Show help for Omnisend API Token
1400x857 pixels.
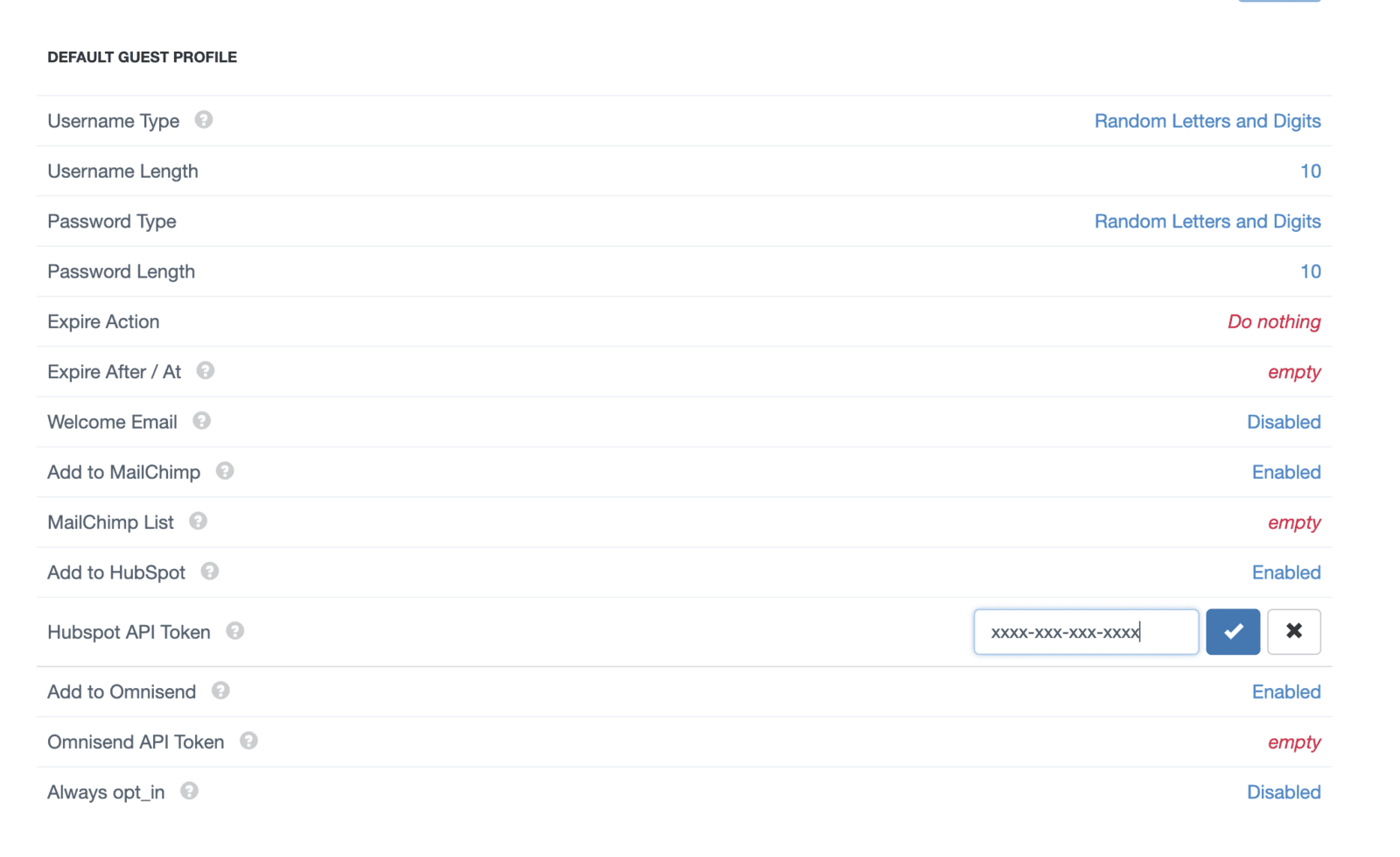pyautogui.click(x=248, y=741)
